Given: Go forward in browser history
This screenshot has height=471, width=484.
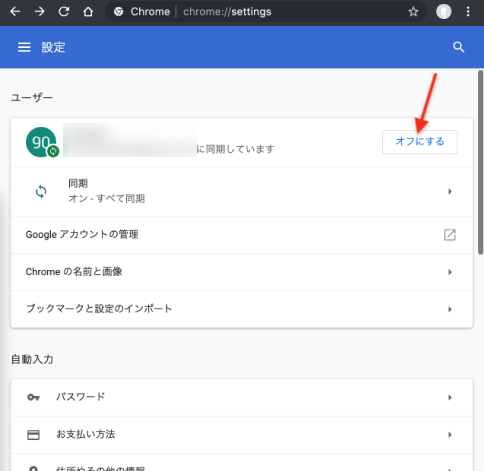Looking at the screenshot, I should [39, 12].
